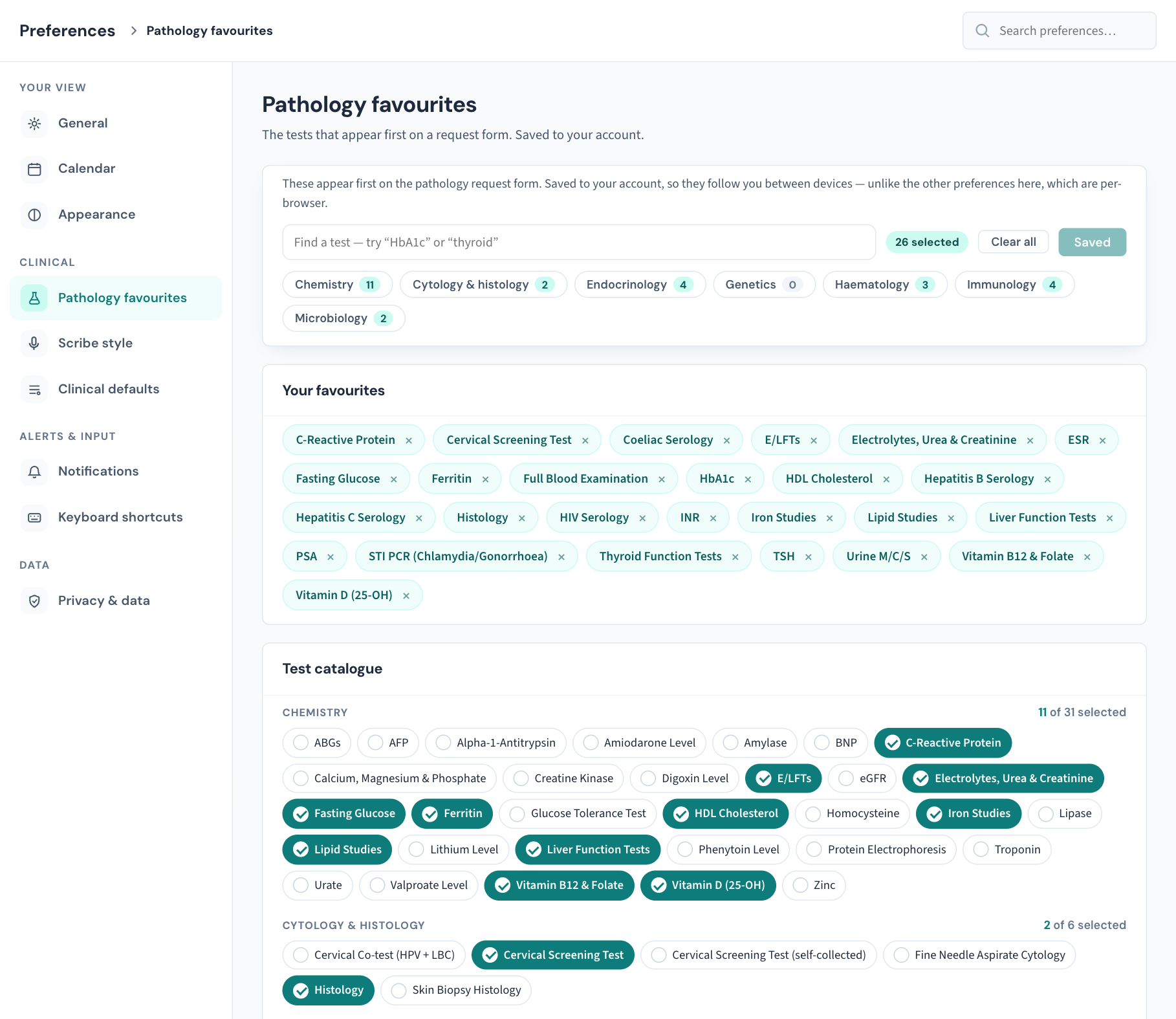The image size is (1176, 1019).
Task: Remove Fasting Glucose favourite chip
Action: (x=393, y=479)
